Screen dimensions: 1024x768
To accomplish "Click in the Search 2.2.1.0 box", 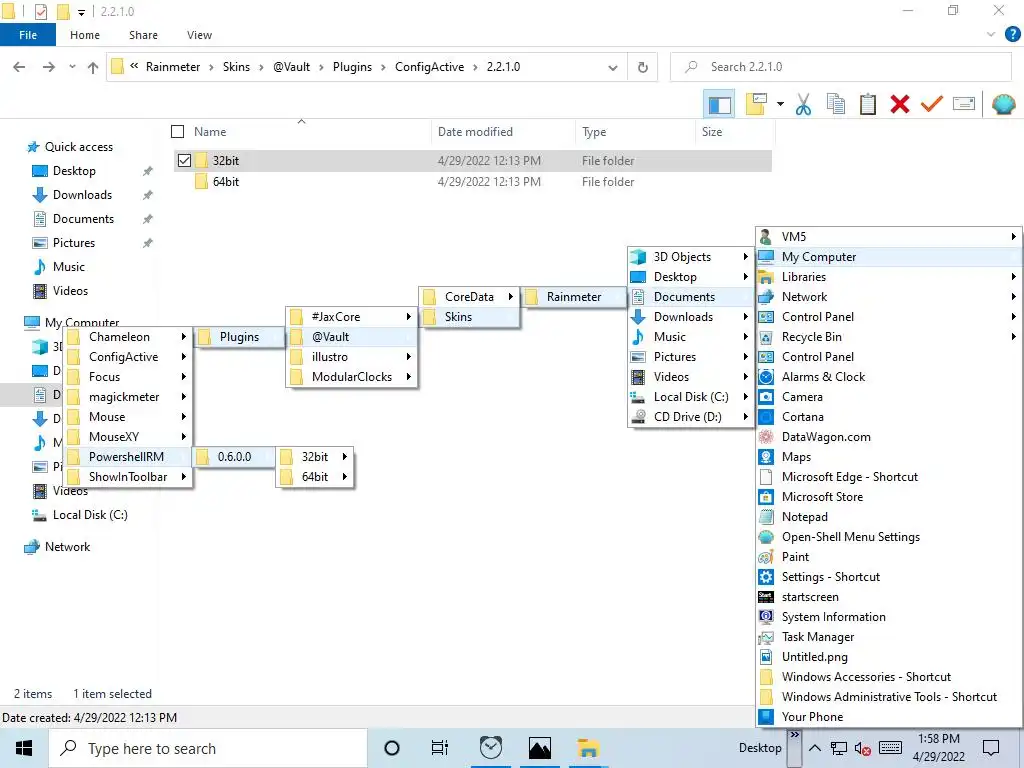I will tap(841, 67).
